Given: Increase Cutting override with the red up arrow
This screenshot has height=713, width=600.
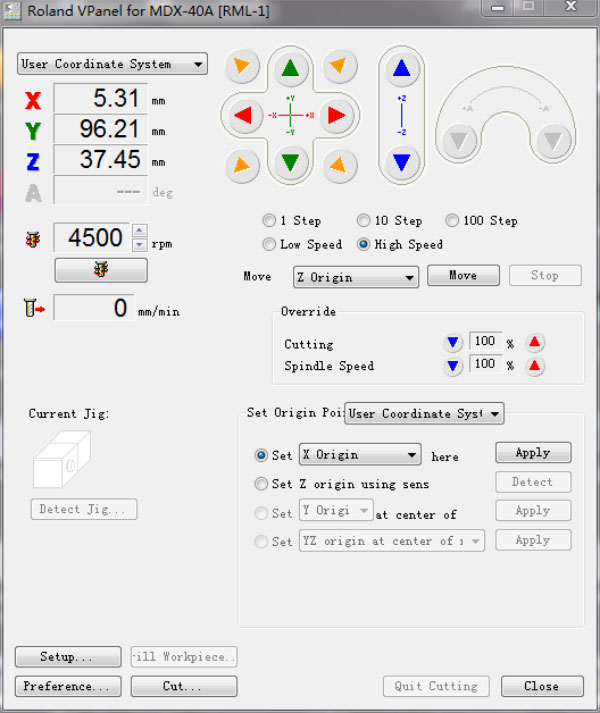Looking at the screenshot, I should click(x=534, y=342).
